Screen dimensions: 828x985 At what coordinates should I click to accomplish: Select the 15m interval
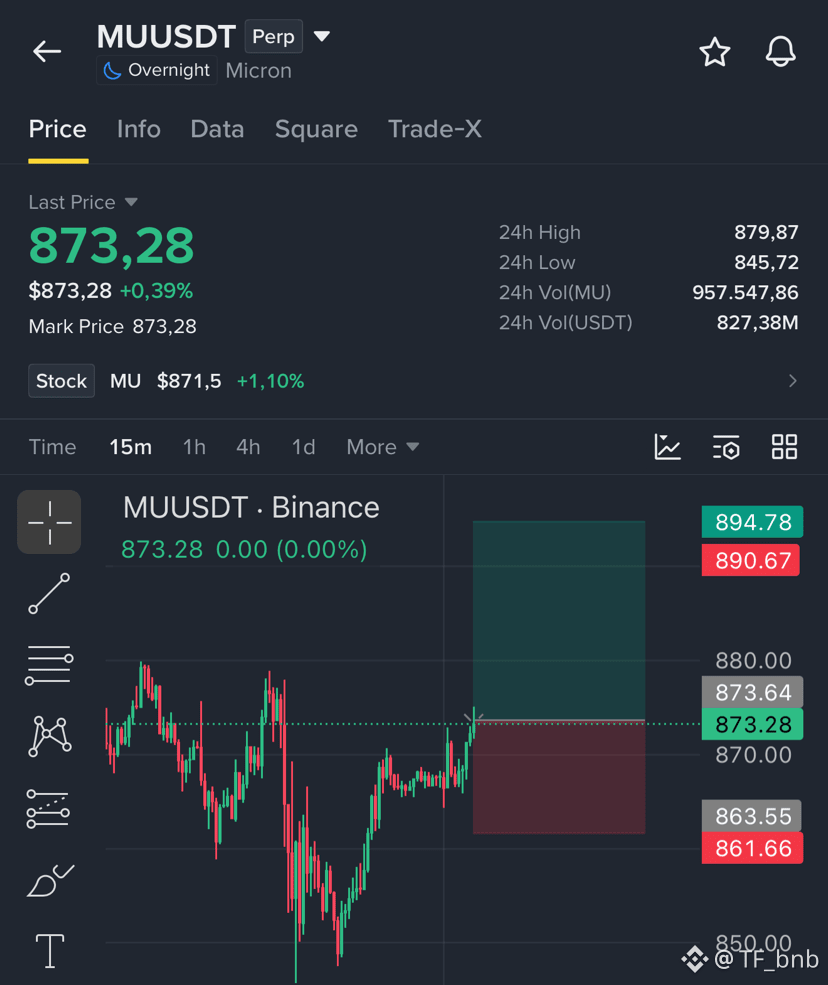click(131, 447)
